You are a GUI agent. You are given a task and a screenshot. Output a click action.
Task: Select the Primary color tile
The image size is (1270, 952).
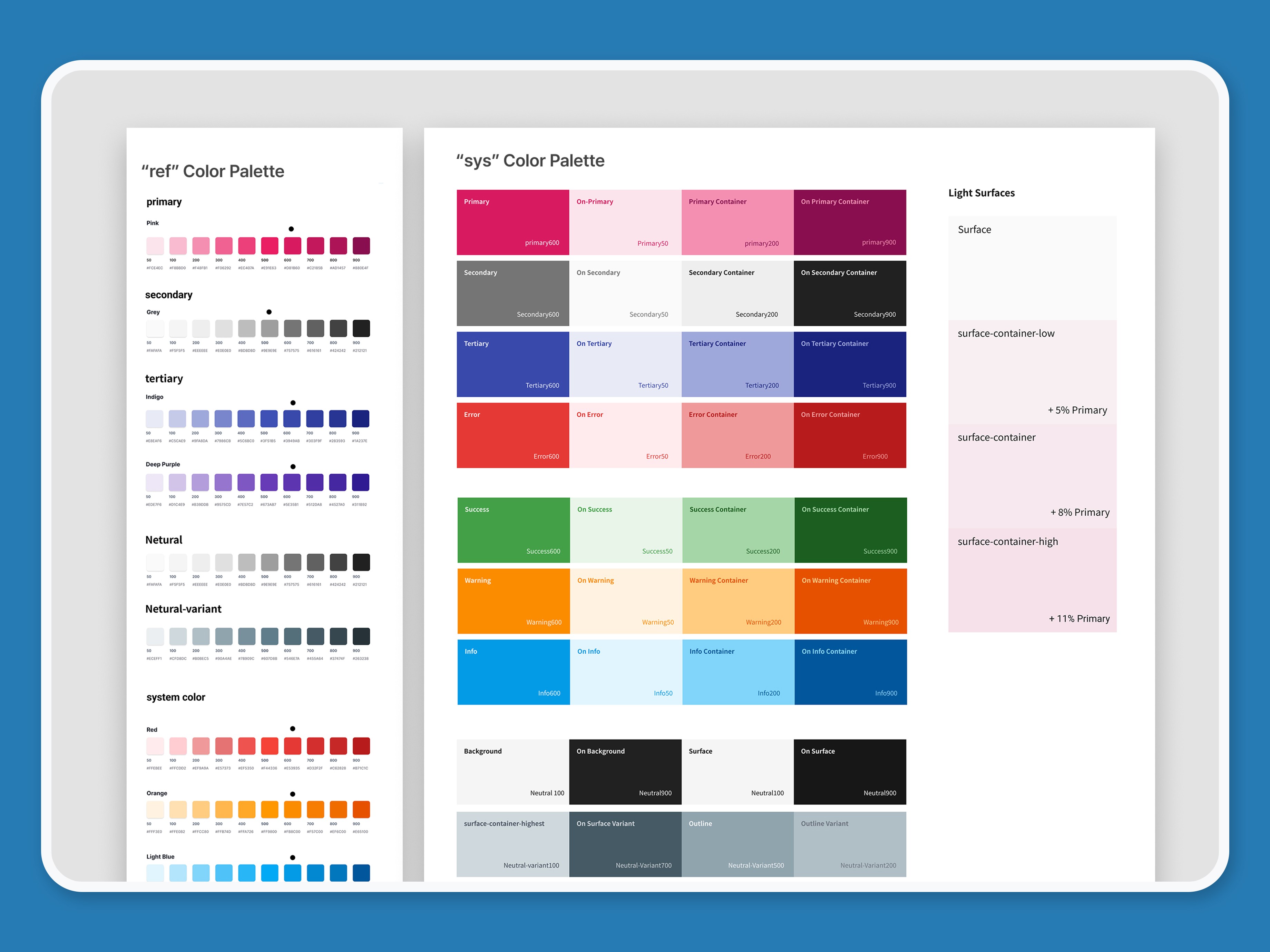512,222
